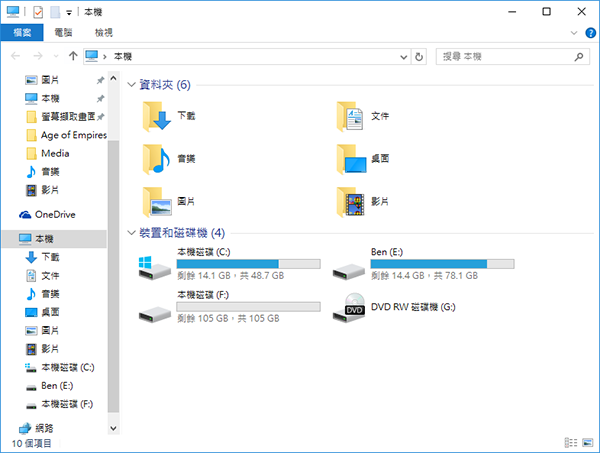Select 音樂 under quick access list
600x453 pixels.
42,172
